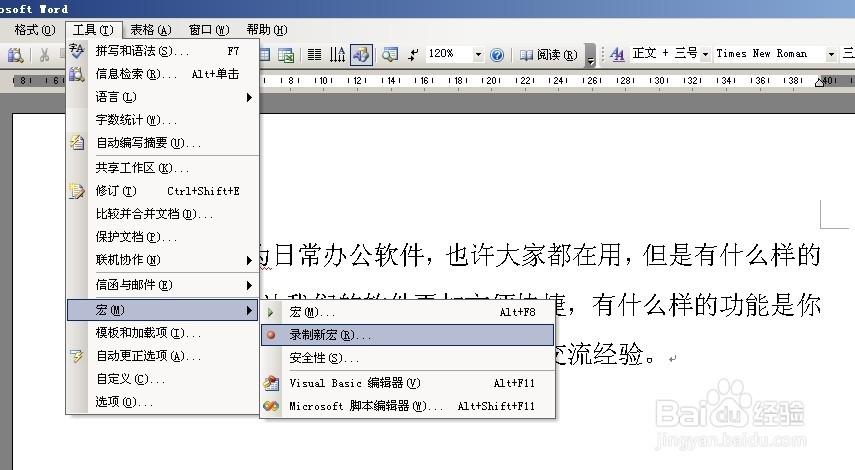Close the open 工具 (Tools) menu
855x470 pixels.
93,29
